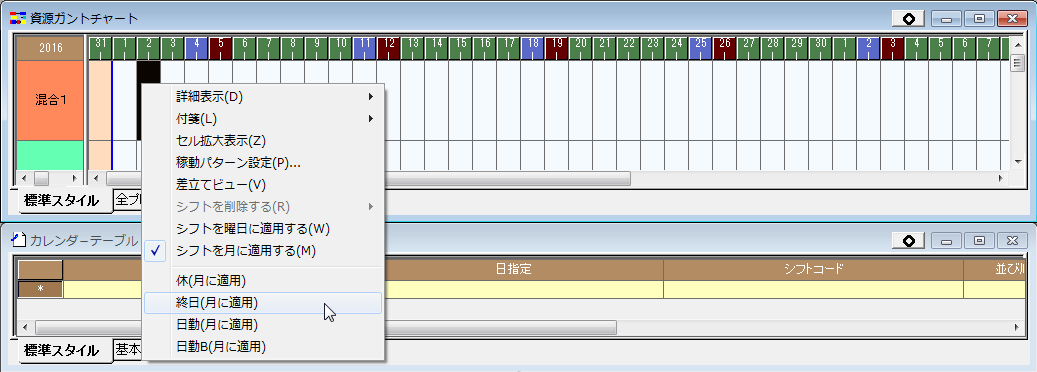This screenshot has height=372, width=1037.
Task: Click the 2016 year header cell
Action: (50, 48)
